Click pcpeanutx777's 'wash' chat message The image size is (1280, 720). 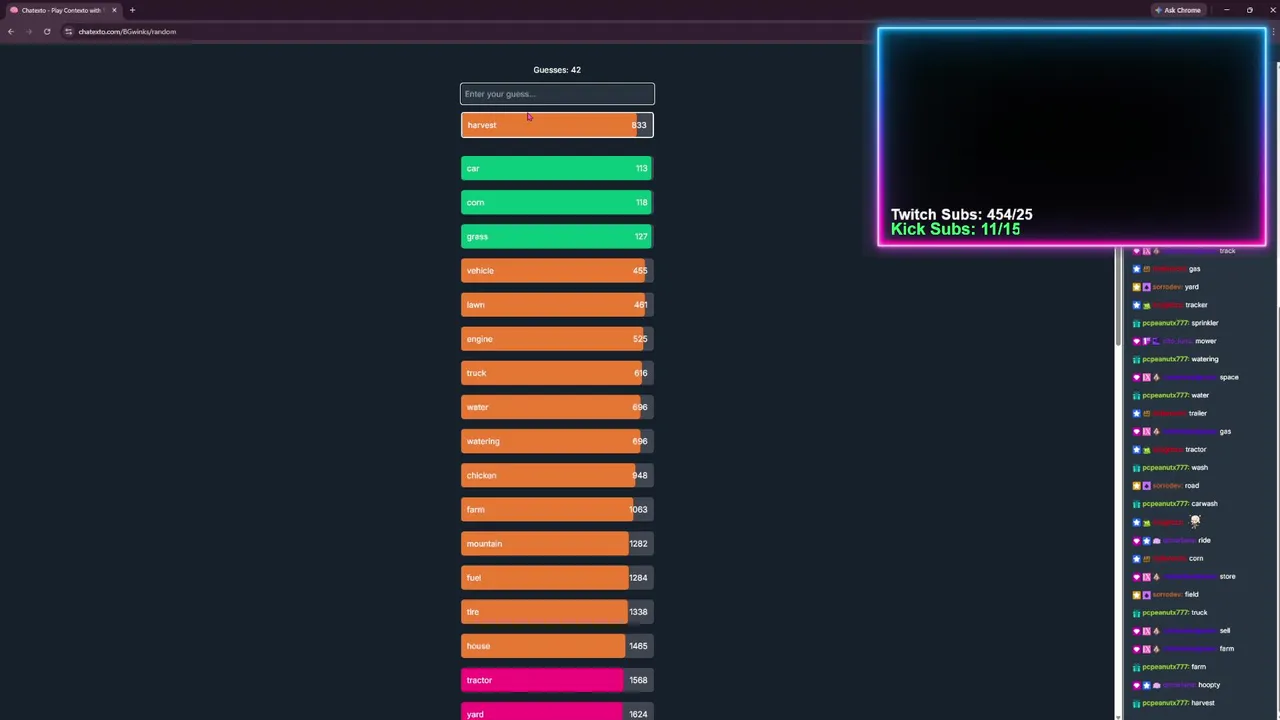[1199, 468]
